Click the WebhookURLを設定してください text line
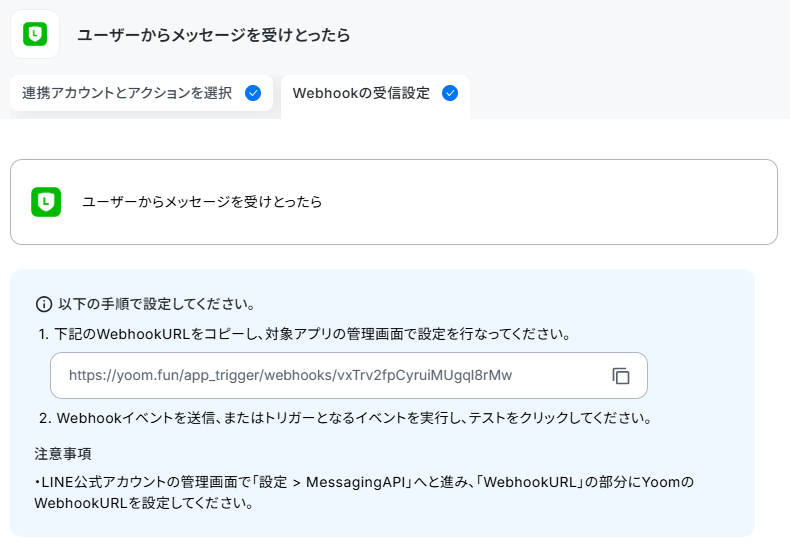The width and height of the screenshot is (790, 552). (x=144, y=503)
